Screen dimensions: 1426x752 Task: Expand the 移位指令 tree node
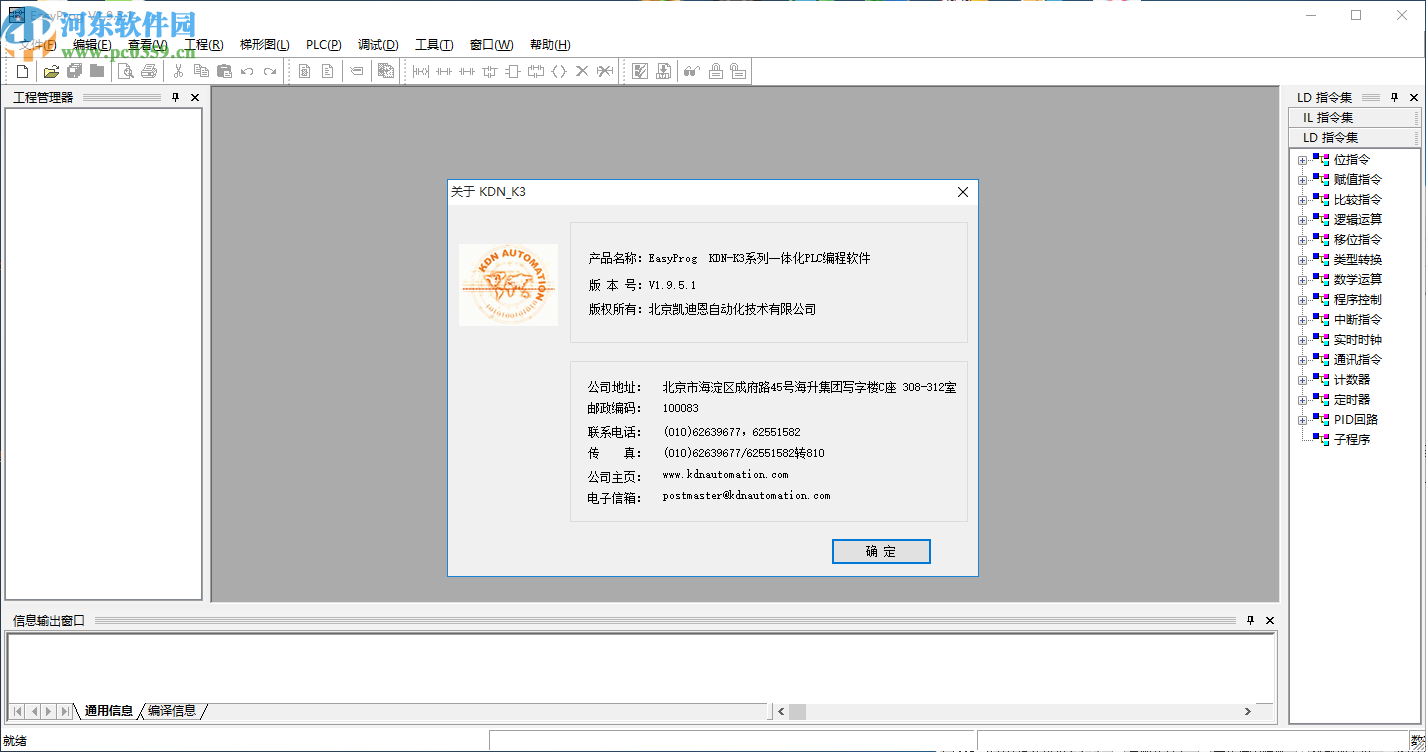pyautogui.click(x=1302, y=240)
